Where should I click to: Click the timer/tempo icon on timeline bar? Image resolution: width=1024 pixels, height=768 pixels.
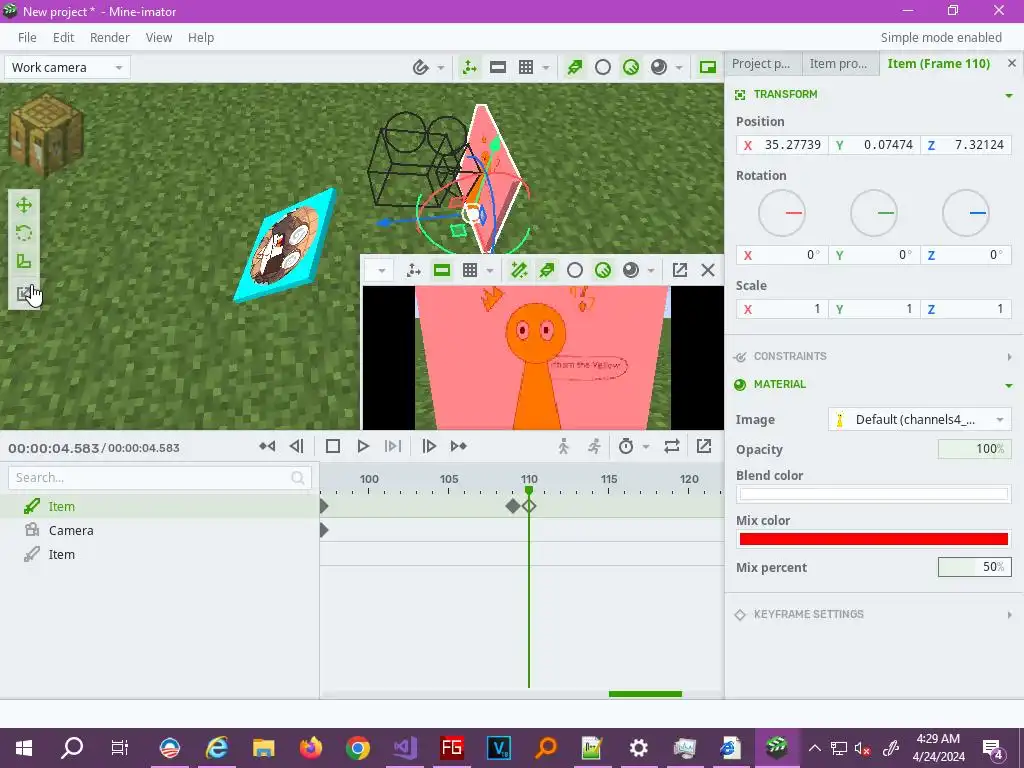[x=626, y=446]
